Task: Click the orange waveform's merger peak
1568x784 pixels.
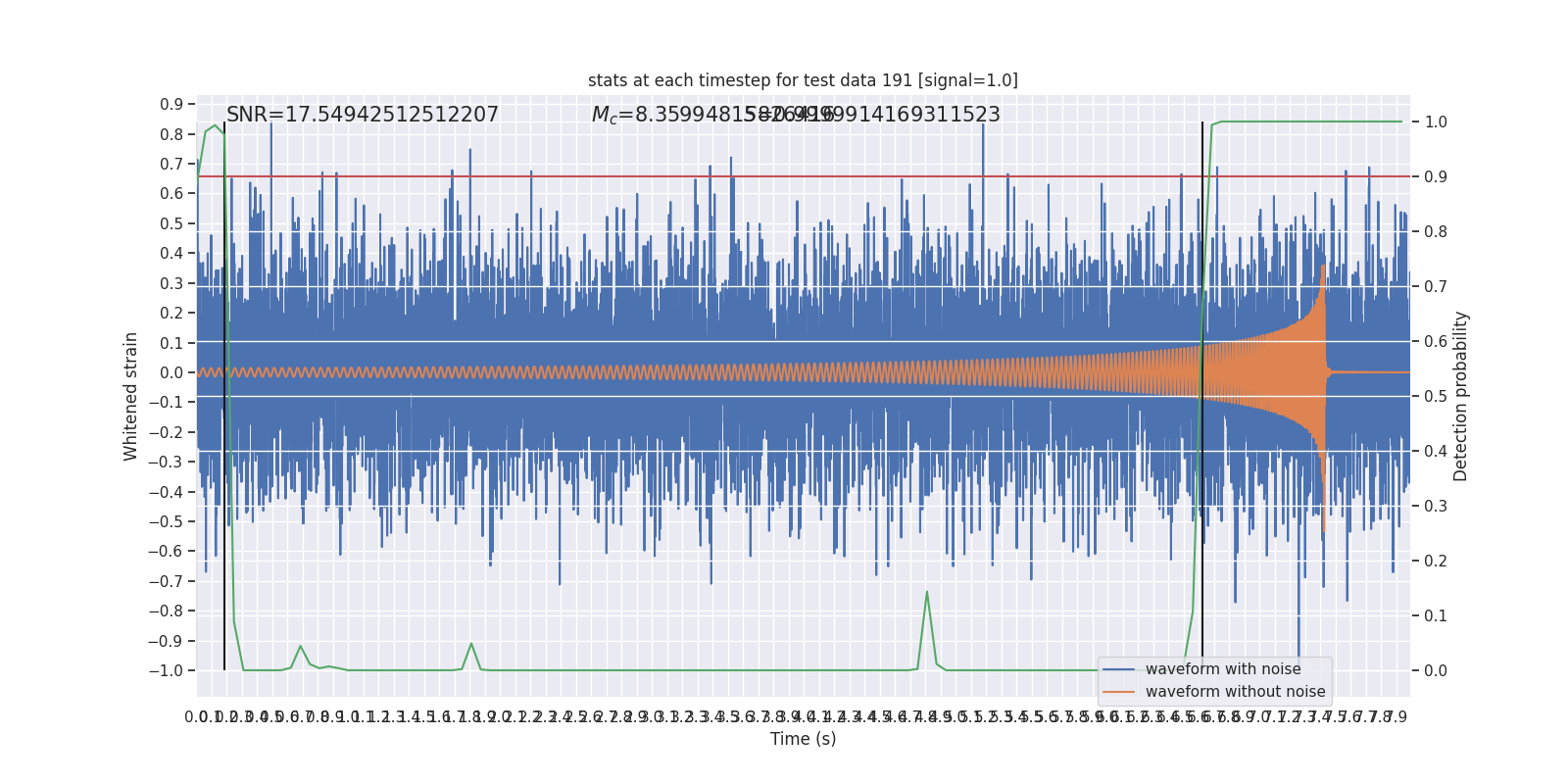Action: 1323,267
